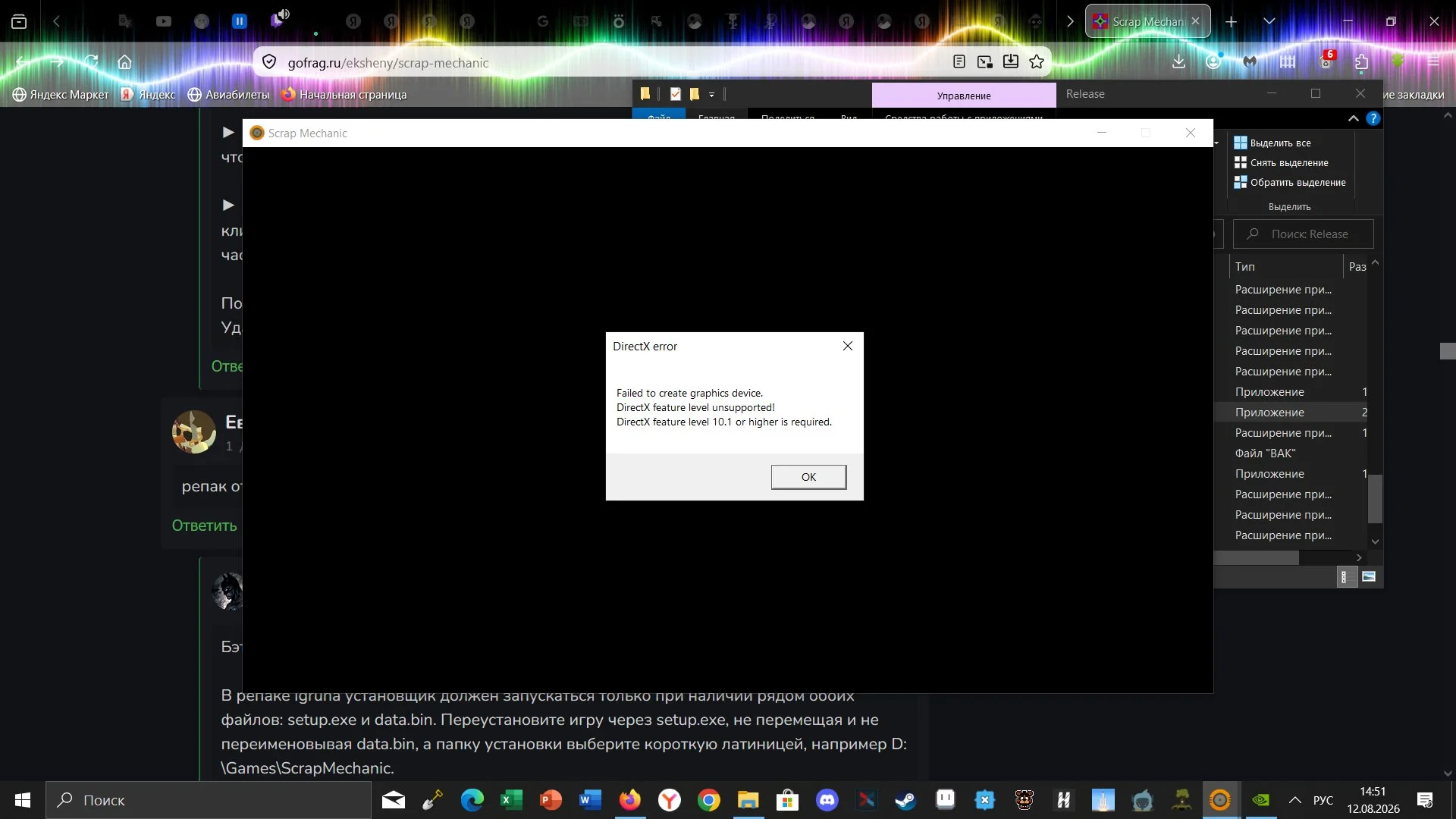
Task: Open Excel from the taskbar
Action: pos(511,800)
